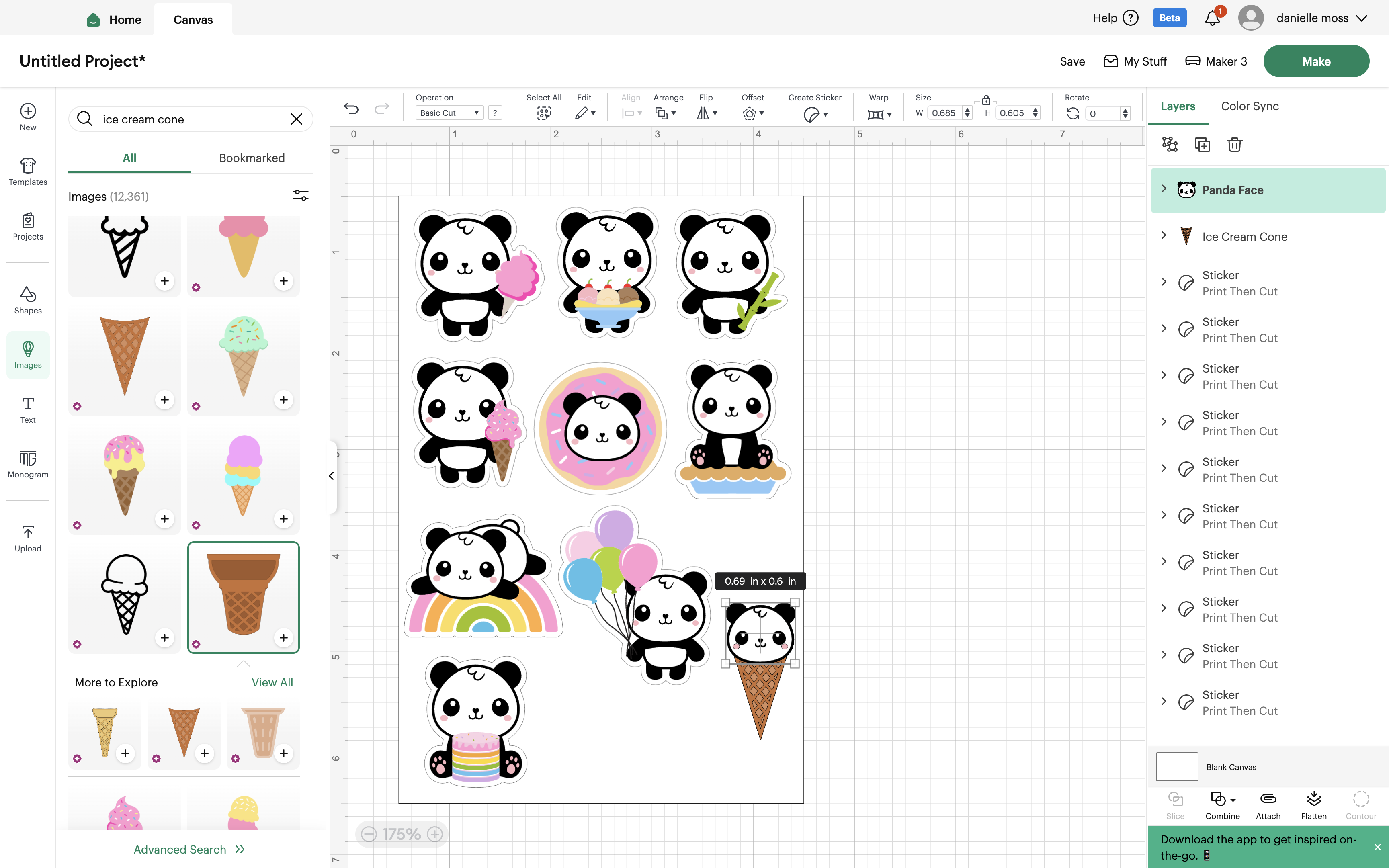The width and height of the screenshot is (1389, 868).
Task: Click the Redo arrow
Action: coord(382,108)
